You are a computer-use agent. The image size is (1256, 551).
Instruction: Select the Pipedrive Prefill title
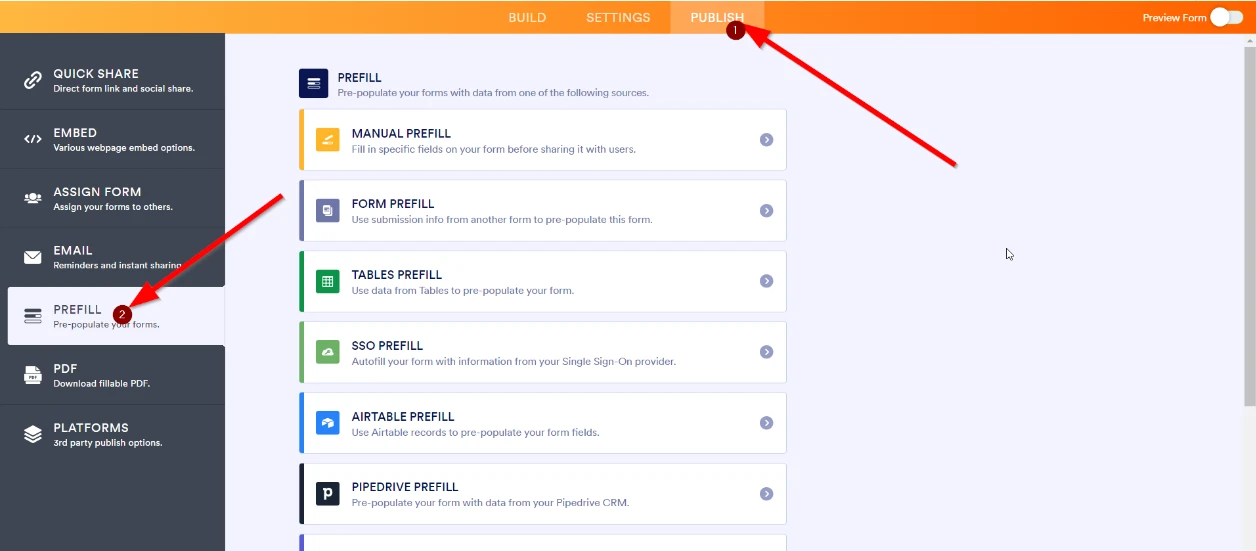click(x=405, y=488)
